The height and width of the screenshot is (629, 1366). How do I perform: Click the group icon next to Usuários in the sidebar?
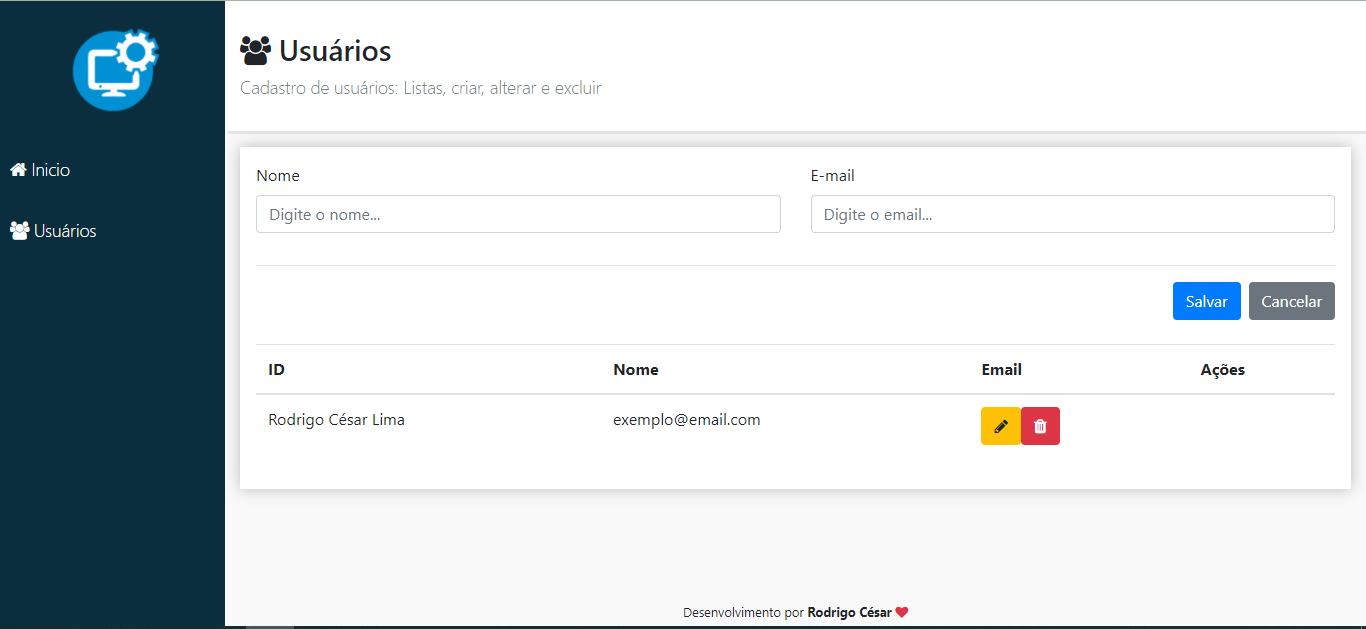pos(19,231)
